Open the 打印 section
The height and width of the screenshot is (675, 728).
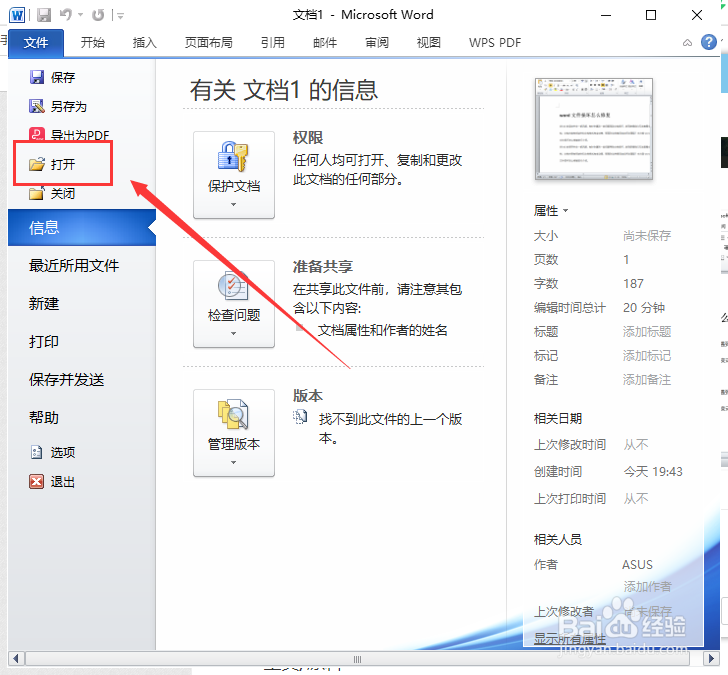[x=44, y=342]
